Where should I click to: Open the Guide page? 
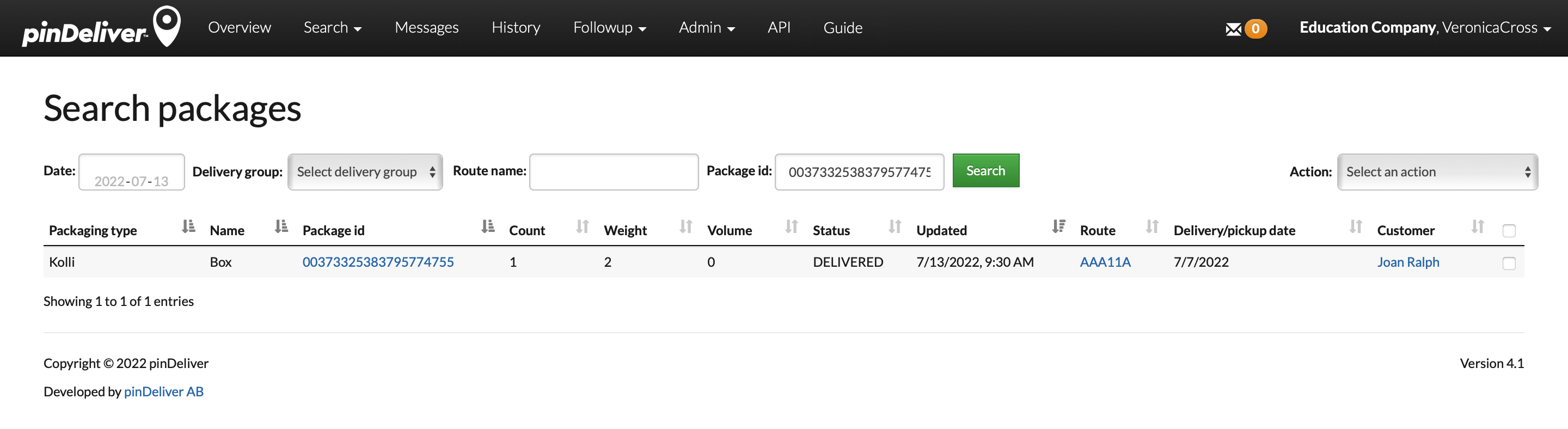click(x=842, y=27)
